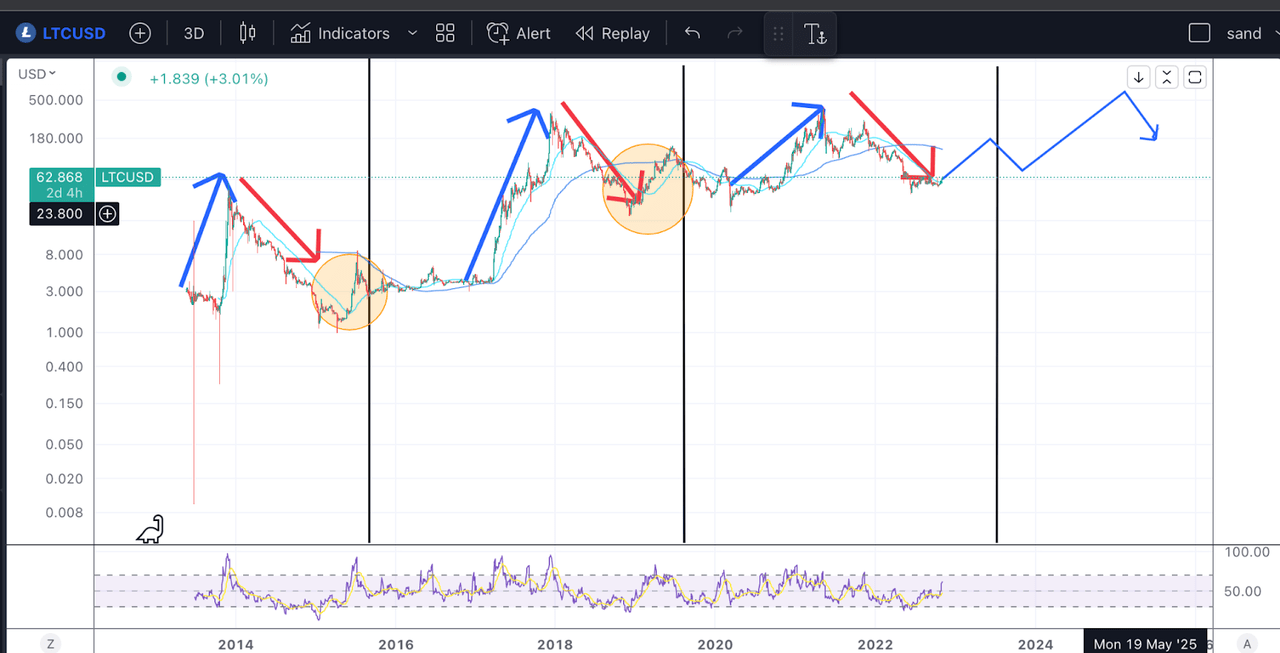This screenshot has width=1280, height=653.
Task: Open the layout setup square icon
Action: [1200, 33]
